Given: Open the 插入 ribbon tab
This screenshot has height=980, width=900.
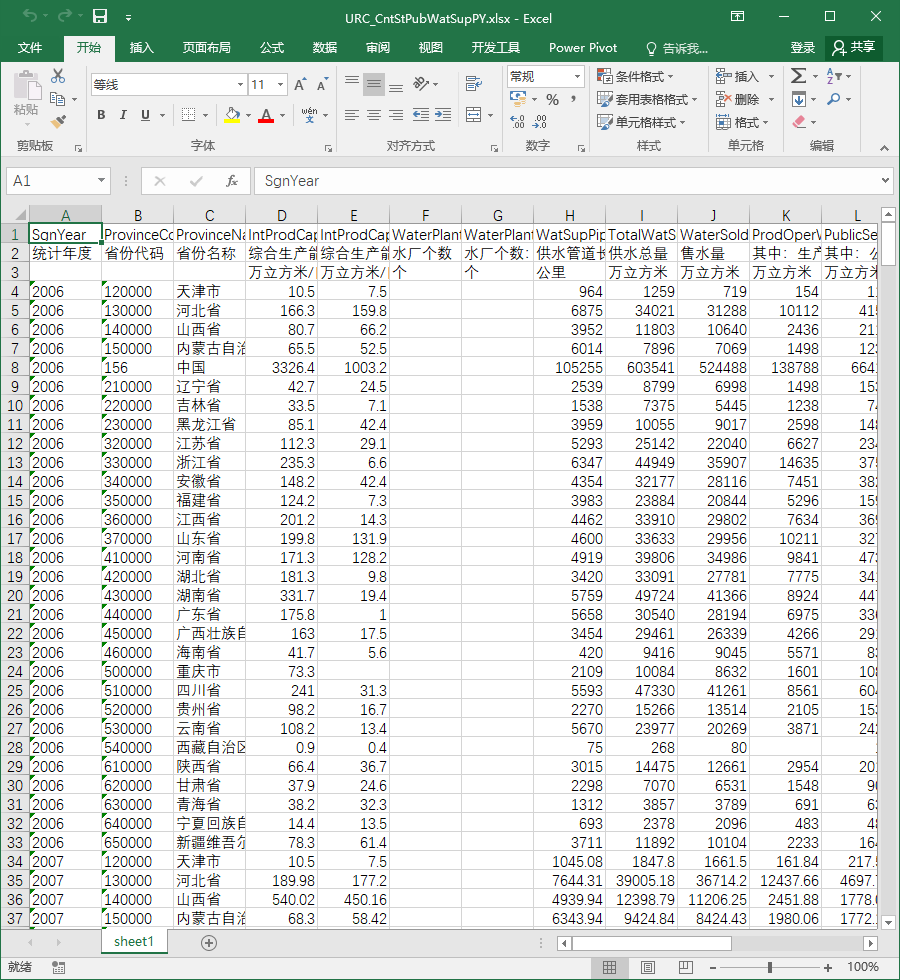Looking at the screenshot, I should tap(141, 48).
